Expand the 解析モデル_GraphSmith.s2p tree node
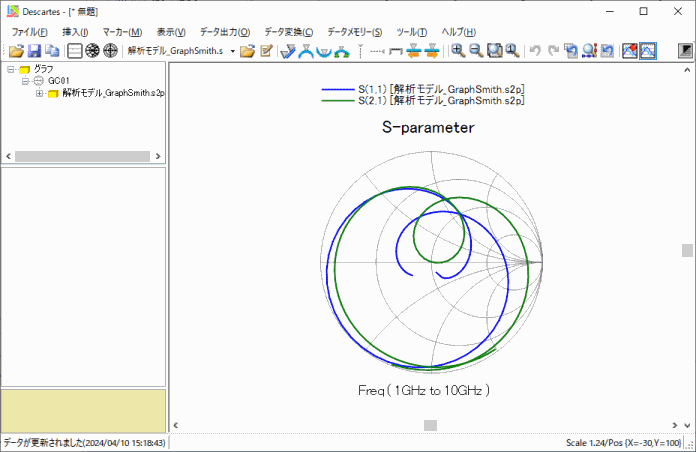The width and height of the screenshot is (696, 452). tap(40, 93)
